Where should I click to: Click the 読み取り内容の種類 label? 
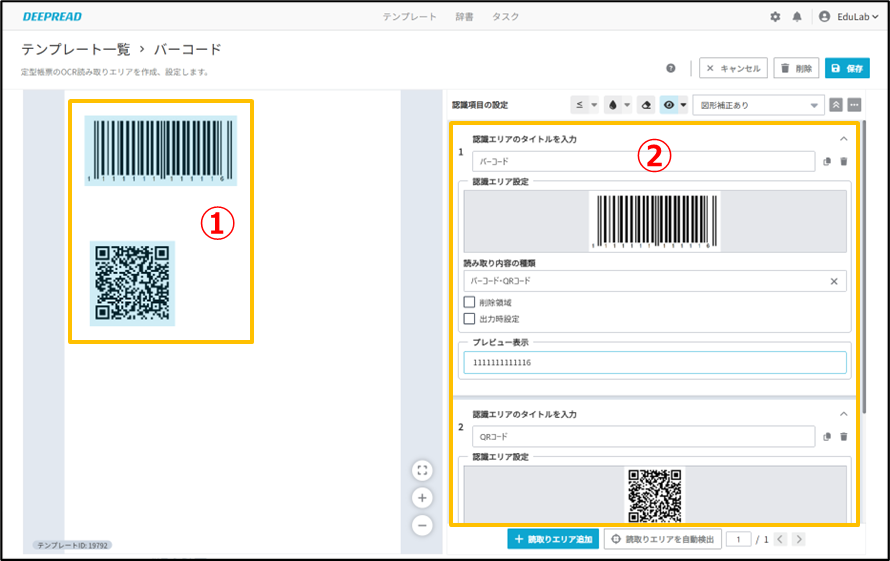(499, 263)
